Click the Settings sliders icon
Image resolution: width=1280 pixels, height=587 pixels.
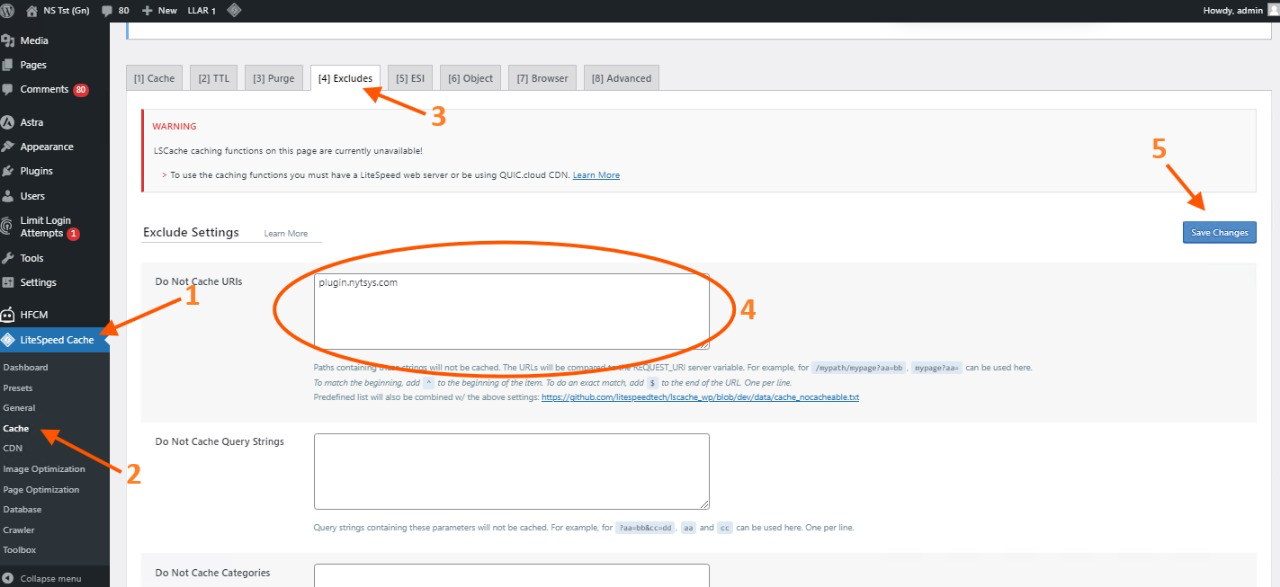click(x=9, y=282)
